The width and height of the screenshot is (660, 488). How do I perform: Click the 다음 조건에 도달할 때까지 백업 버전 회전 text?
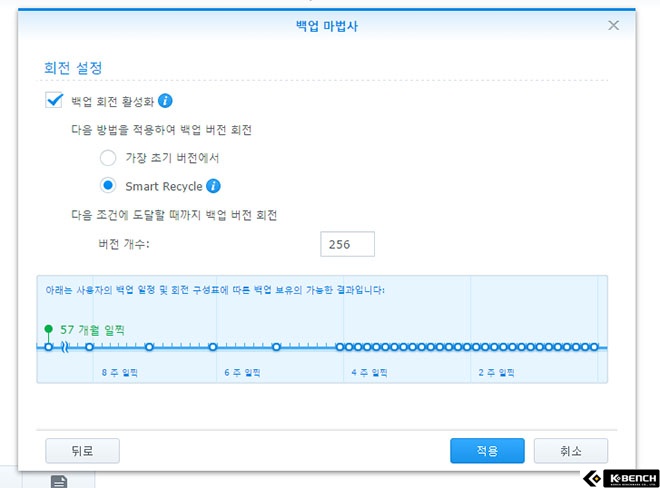point(174,215)
